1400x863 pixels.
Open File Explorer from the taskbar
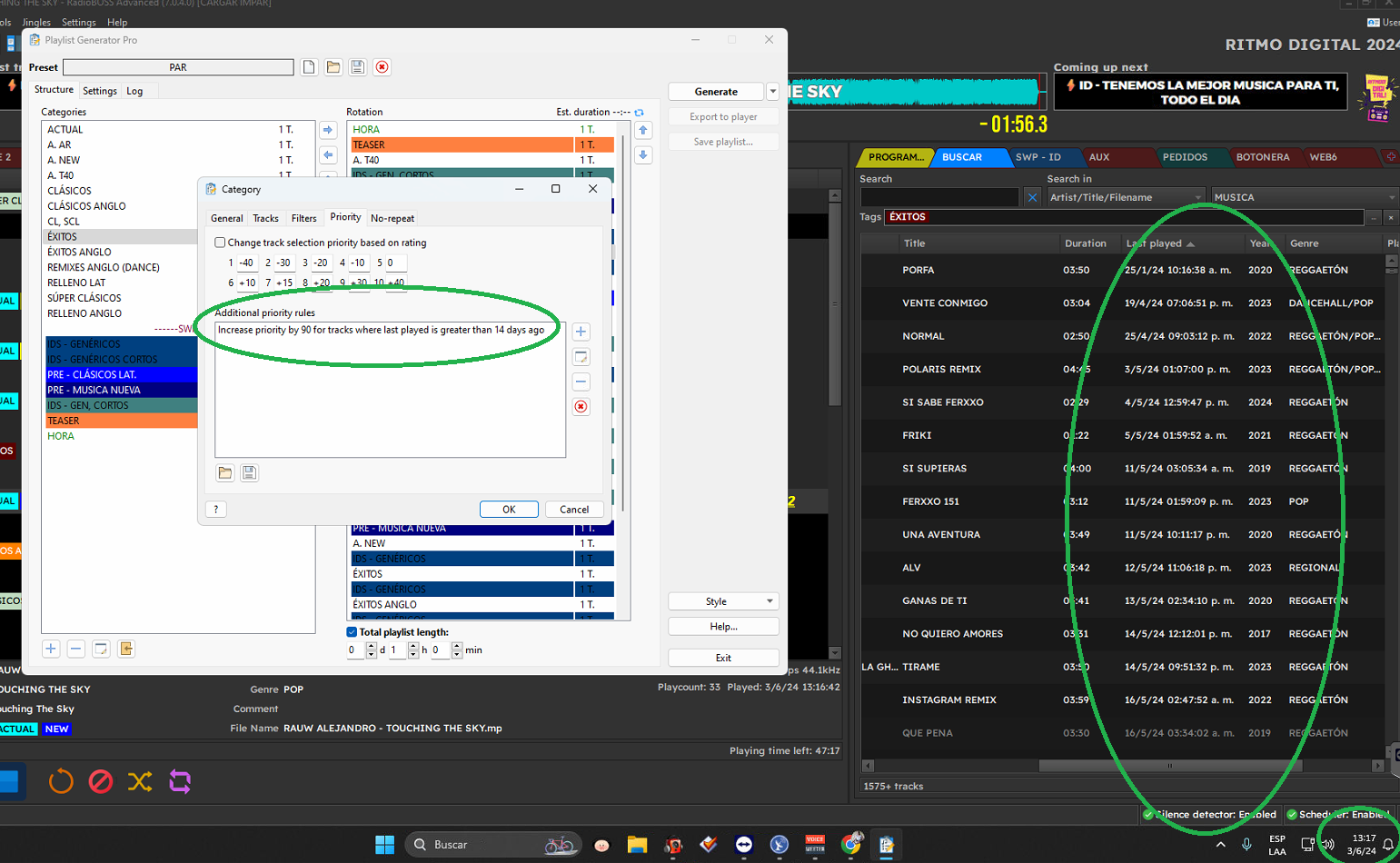pos(637,845)
